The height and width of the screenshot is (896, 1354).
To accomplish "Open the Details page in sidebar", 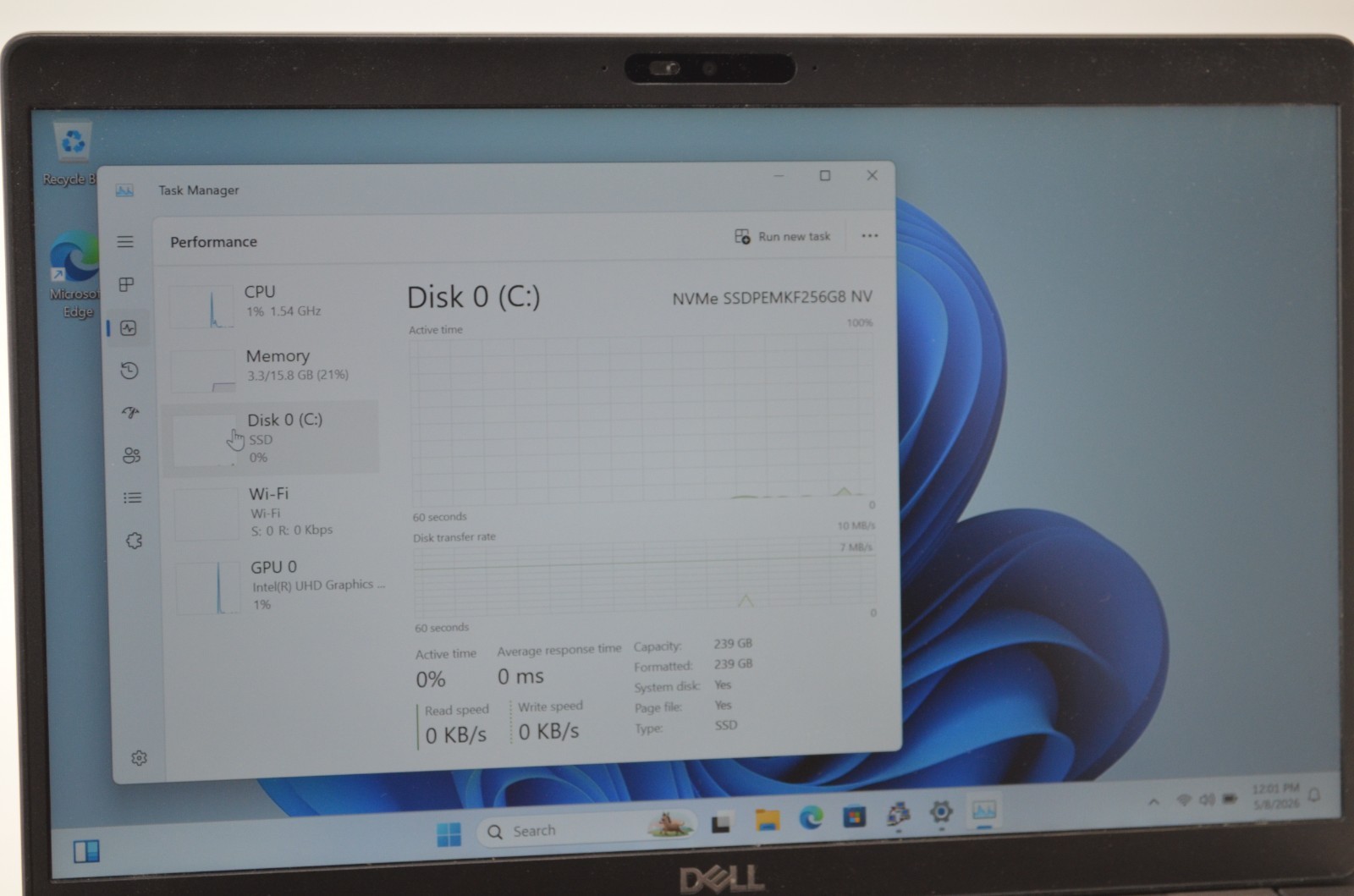I will [132, 497].
